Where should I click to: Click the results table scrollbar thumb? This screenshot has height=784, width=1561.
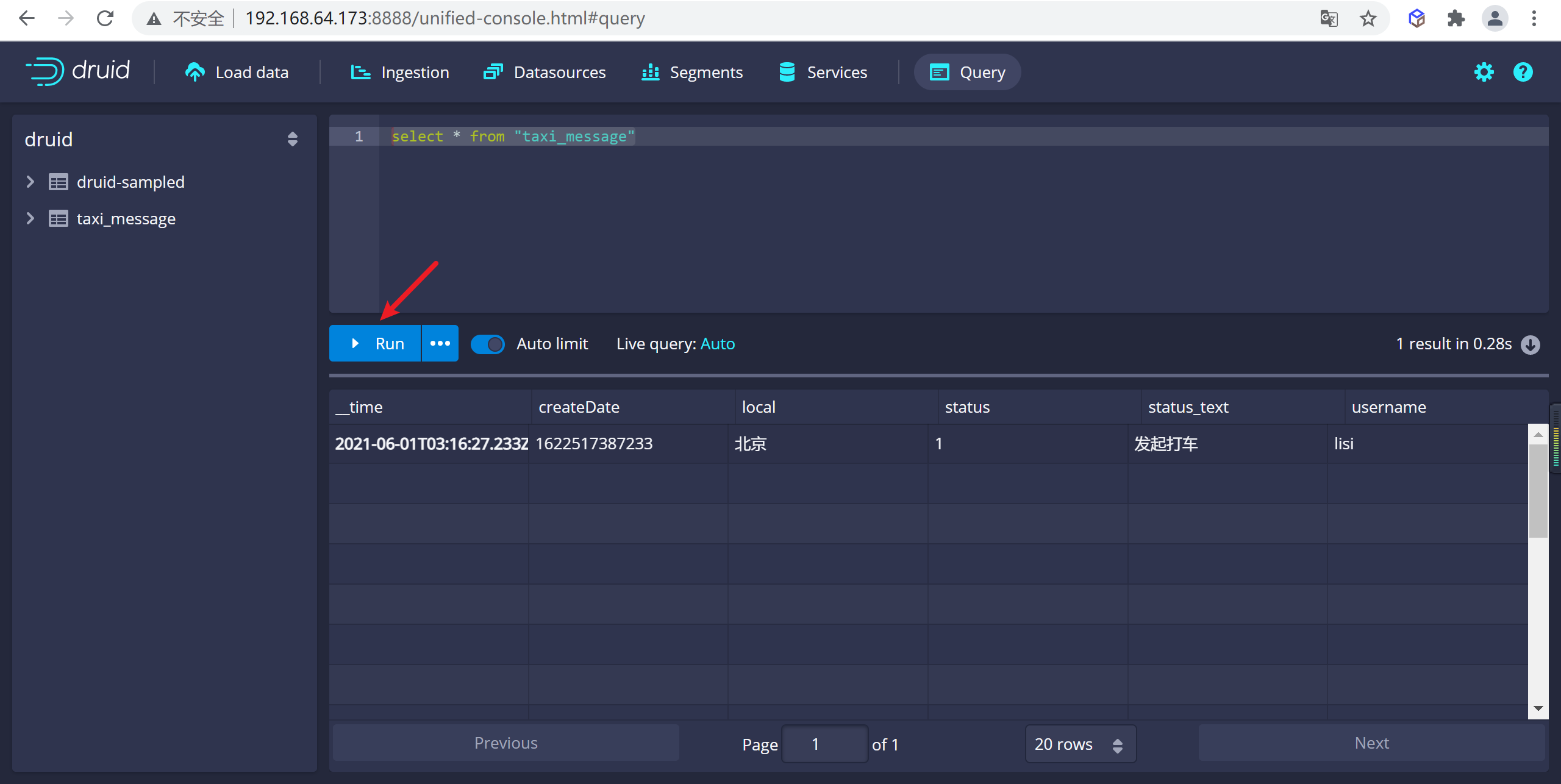[1538, 491]
